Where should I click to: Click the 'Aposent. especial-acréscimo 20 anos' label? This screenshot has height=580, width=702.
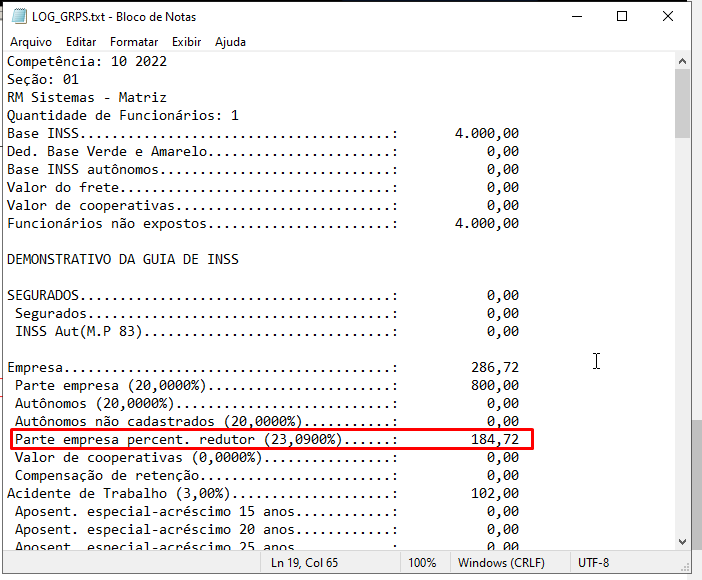point(155,529)
